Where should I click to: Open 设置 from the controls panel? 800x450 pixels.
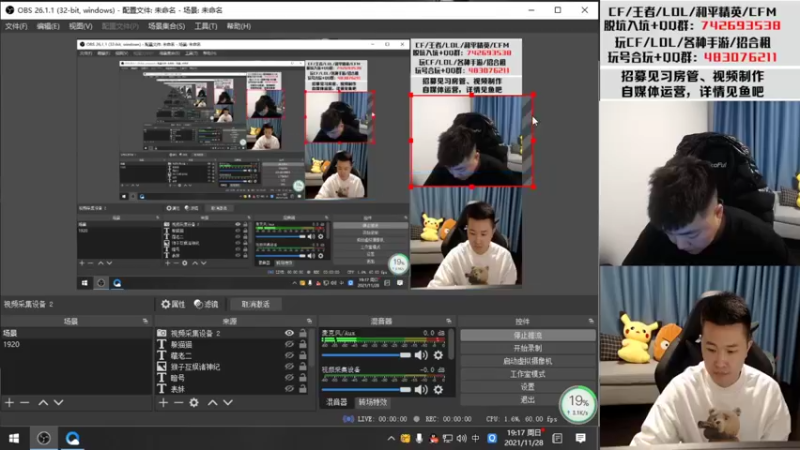click(x=528, y=387)
